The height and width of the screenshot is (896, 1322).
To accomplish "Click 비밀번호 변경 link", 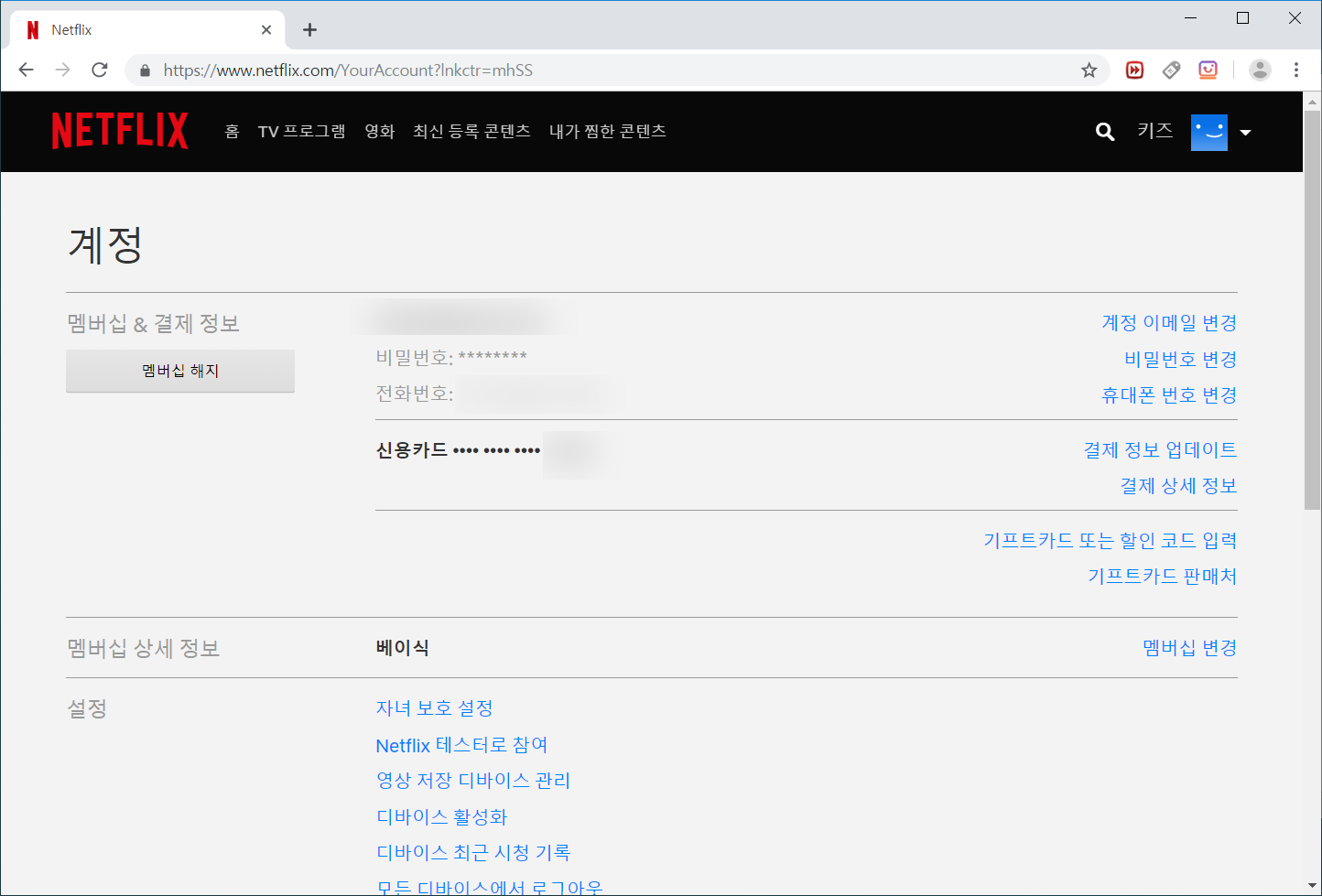I will coord(1181,359).
